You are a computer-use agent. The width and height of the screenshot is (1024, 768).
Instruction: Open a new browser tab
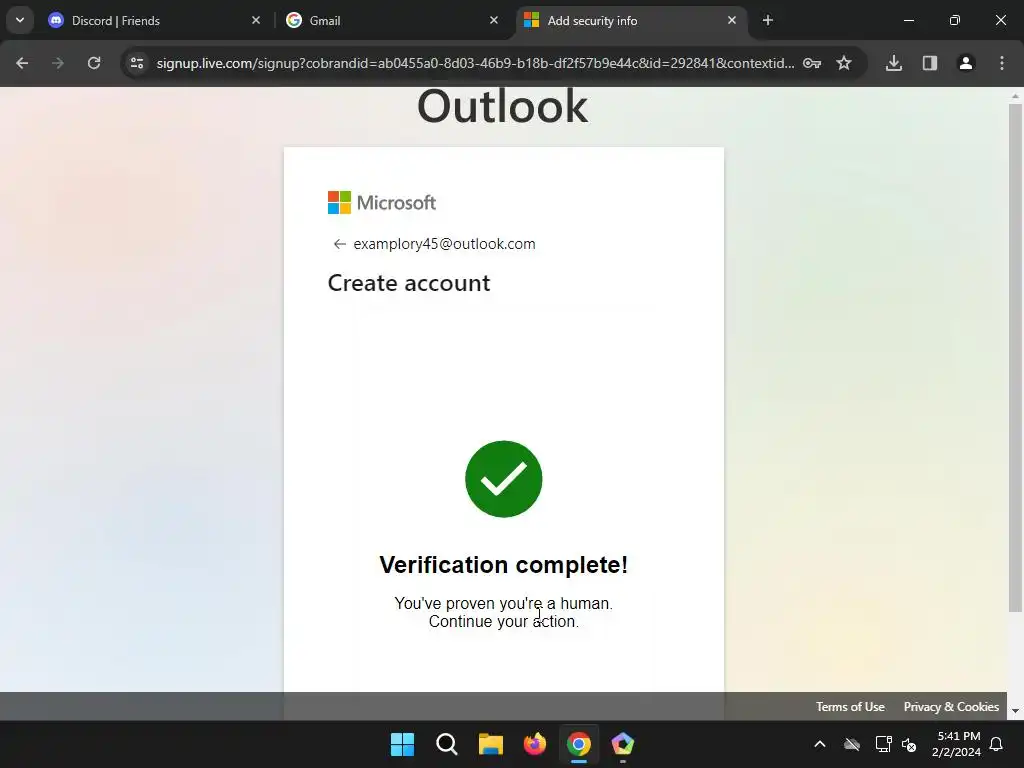point(768,21)
